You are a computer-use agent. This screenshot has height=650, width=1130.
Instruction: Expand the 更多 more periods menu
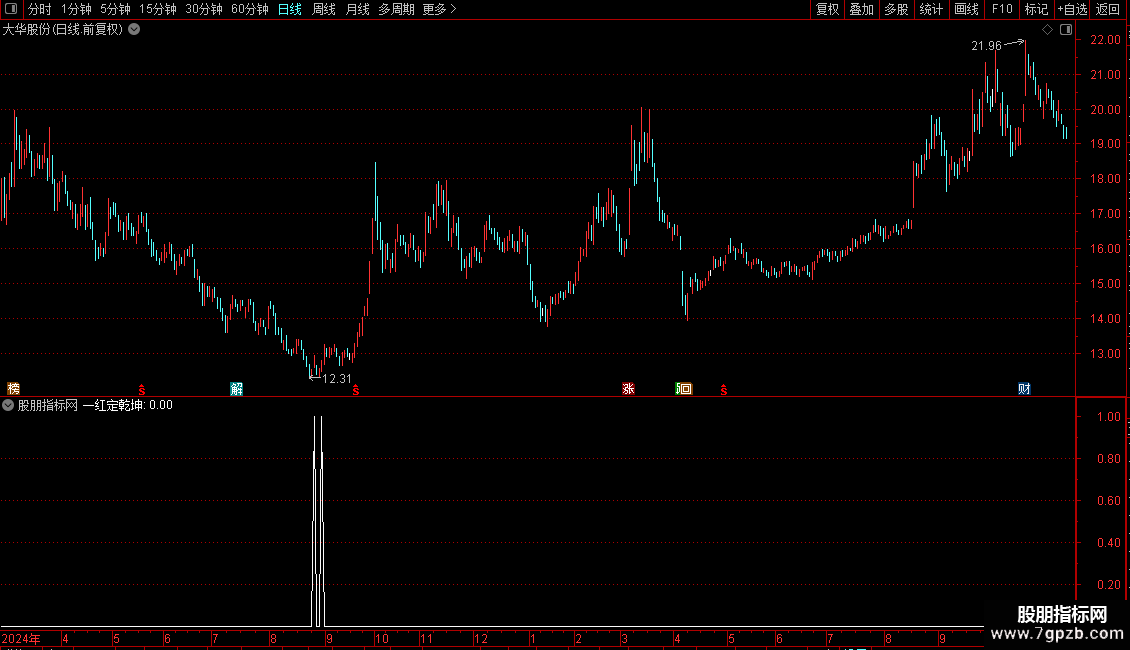[439, 9]
